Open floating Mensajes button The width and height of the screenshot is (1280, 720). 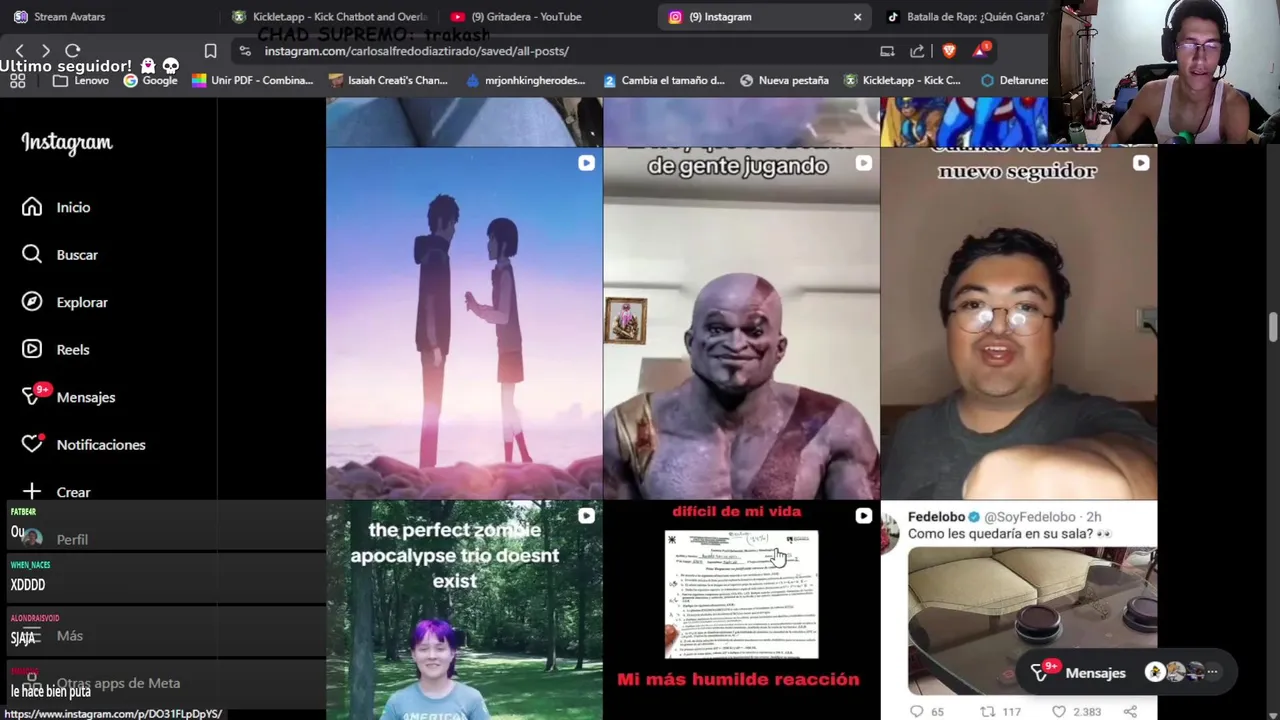coord(1128,673)
